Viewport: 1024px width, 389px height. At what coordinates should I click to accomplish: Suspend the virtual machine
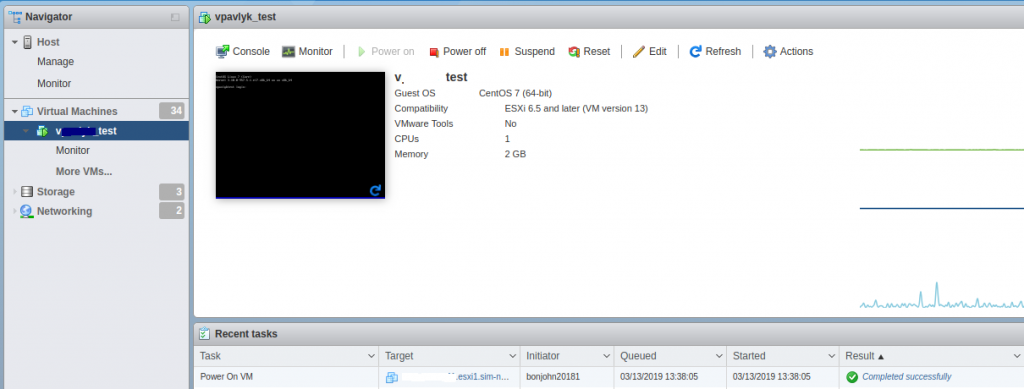tap(526, 52)
